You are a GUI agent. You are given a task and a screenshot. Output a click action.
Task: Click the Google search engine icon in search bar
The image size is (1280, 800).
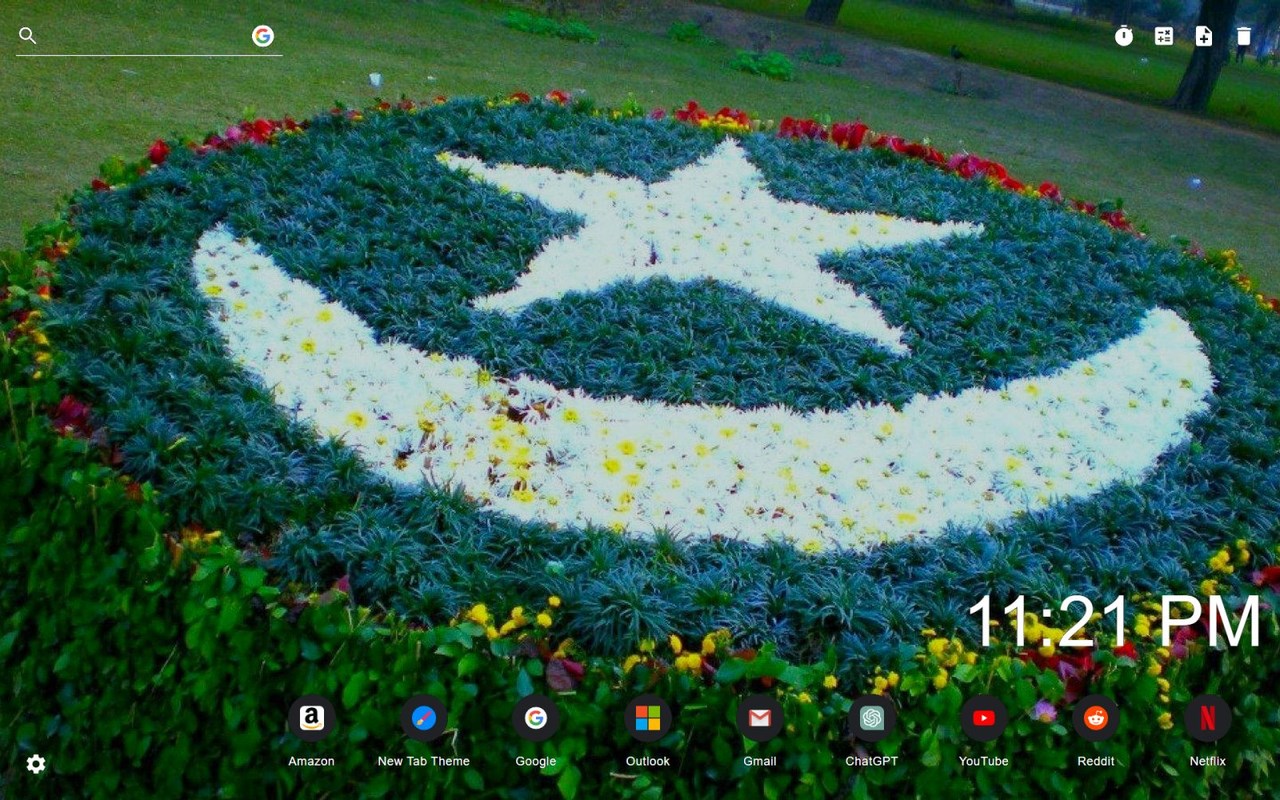pos(263,36)
